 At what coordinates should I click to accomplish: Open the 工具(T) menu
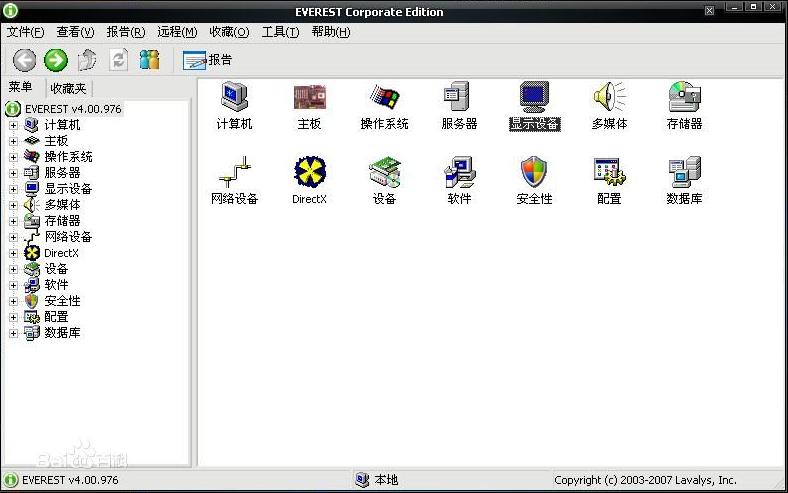click(x=280, y=32)
